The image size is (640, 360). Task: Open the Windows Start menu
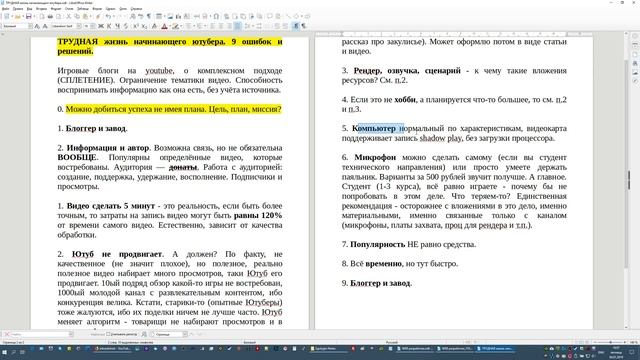pyautogui.click(x=4, y=351)
